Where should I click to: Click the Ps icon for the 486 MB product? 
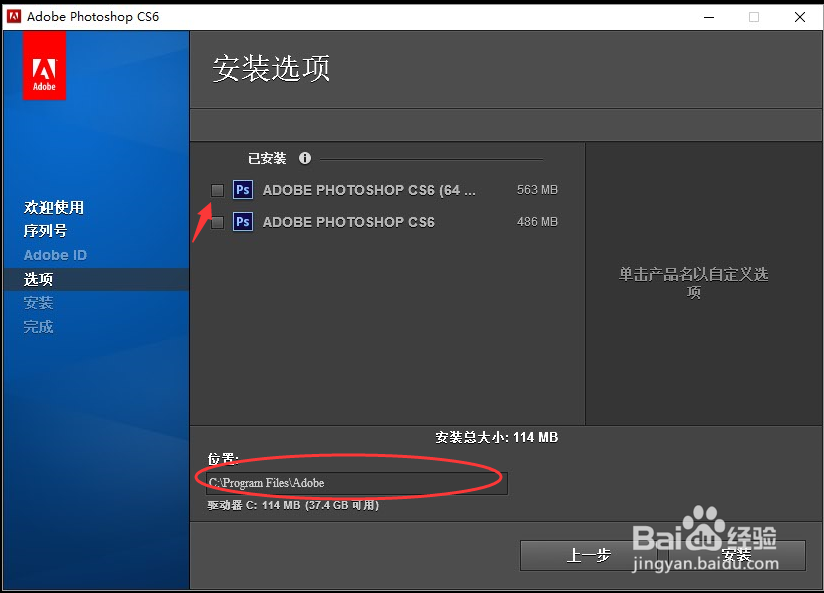(243, 222)
